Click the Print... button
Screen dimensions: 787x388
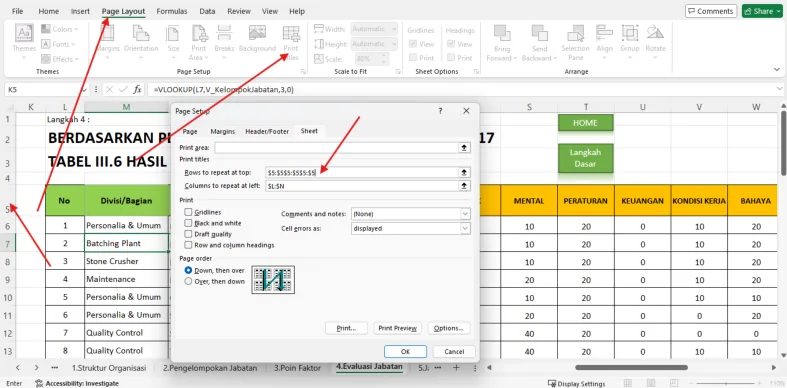pyautogui.click(x=346, y=328)
